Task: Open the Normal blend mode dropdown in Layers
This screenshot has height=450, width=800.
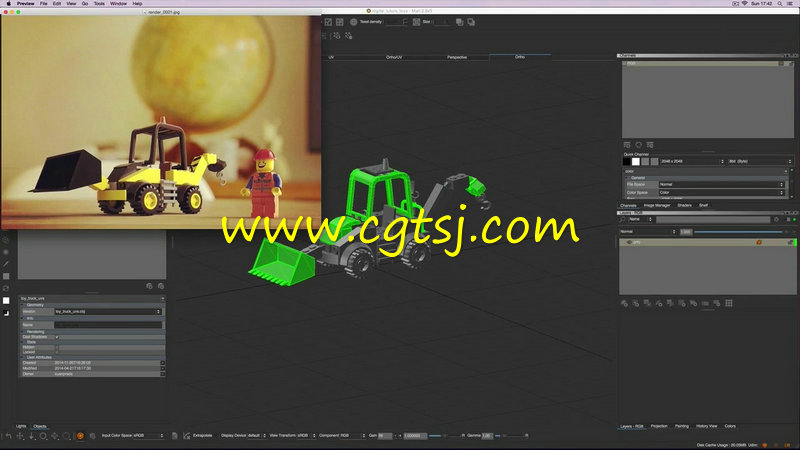Action: click(x=648, y=232)
